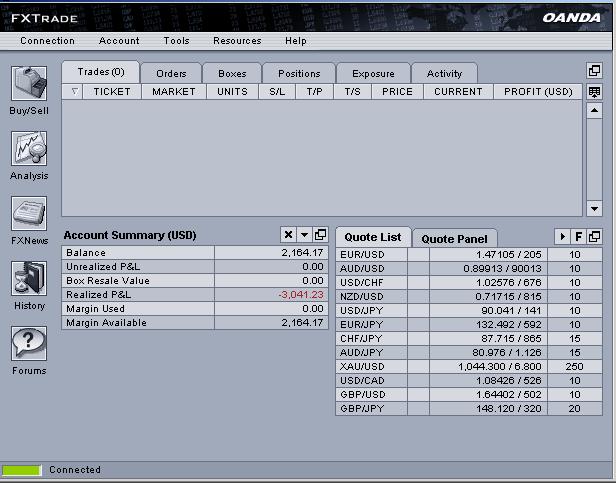Select the EUR/JPY quote row

(469, 325)
